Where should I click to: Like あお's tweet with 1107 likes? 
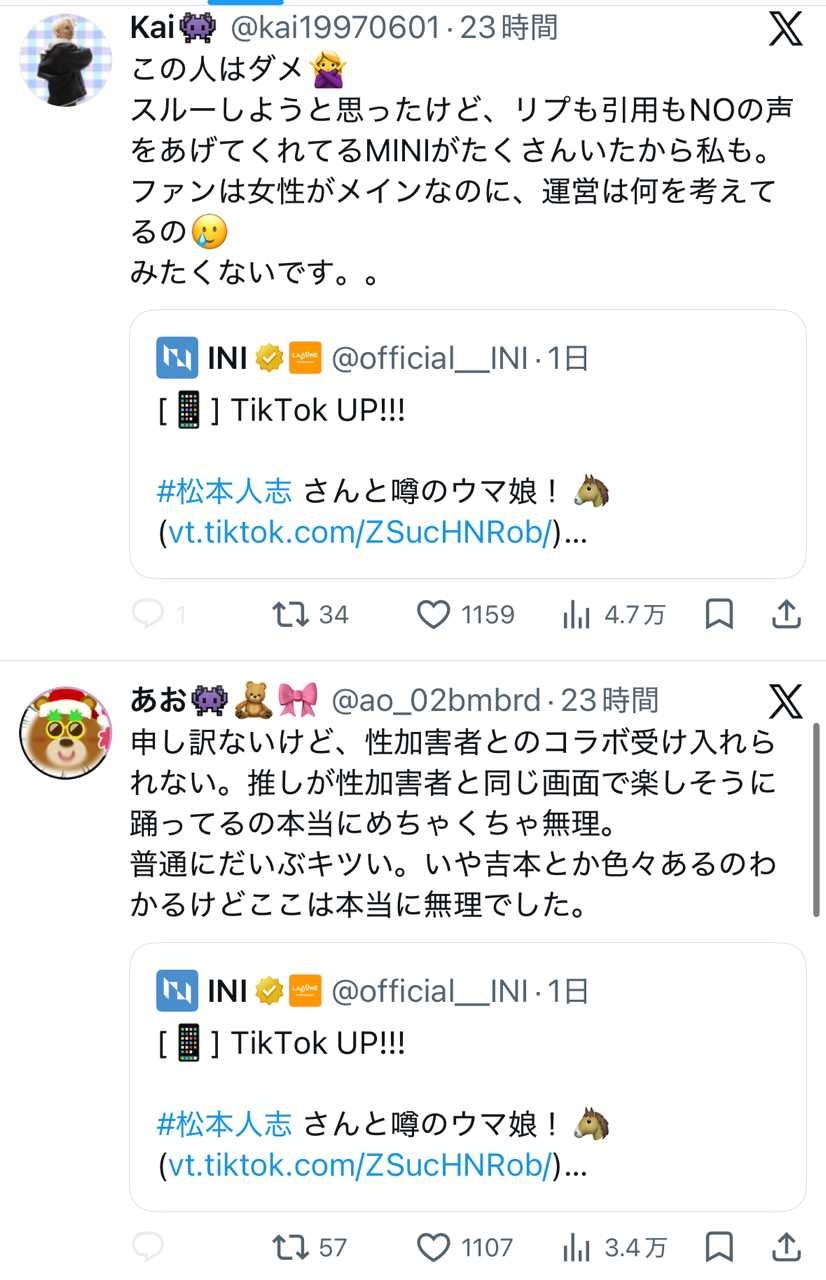click(433, 1247)
